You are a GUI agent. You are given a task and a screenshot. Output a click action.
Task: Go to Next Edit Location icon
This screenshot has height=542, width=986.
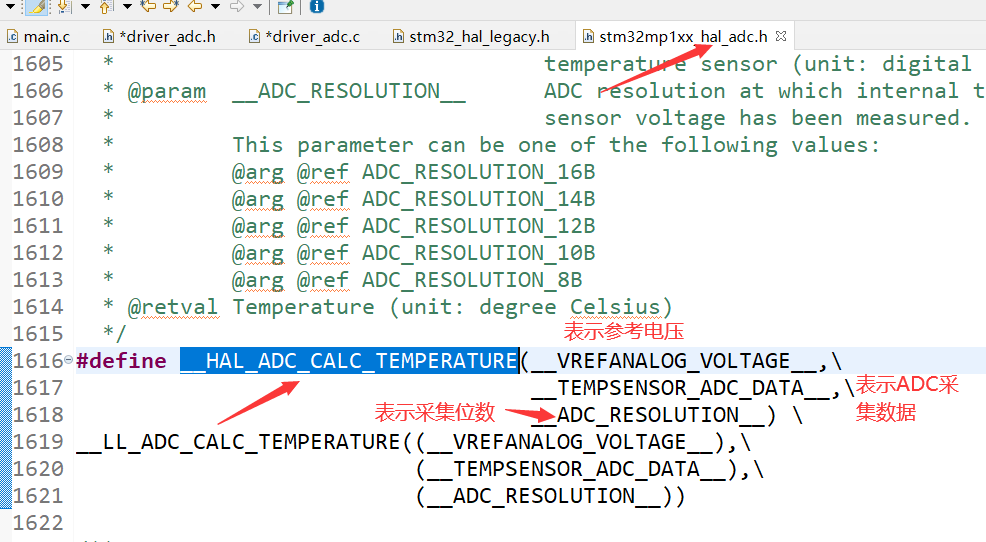coord(171,7)
